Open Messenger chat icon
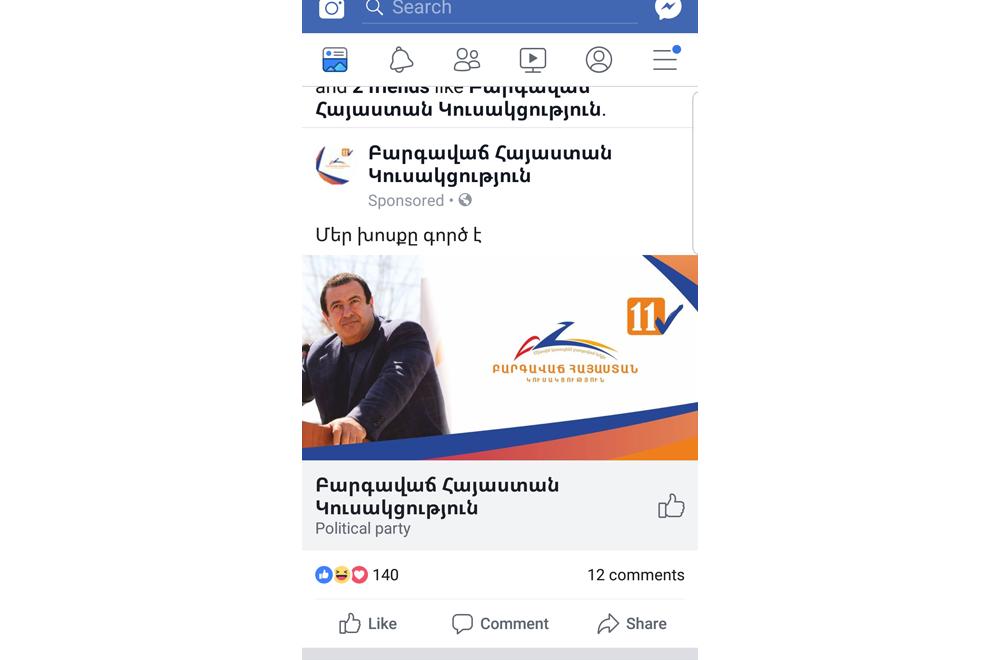Screen dimensions: 1000x660 click(668, 8)
